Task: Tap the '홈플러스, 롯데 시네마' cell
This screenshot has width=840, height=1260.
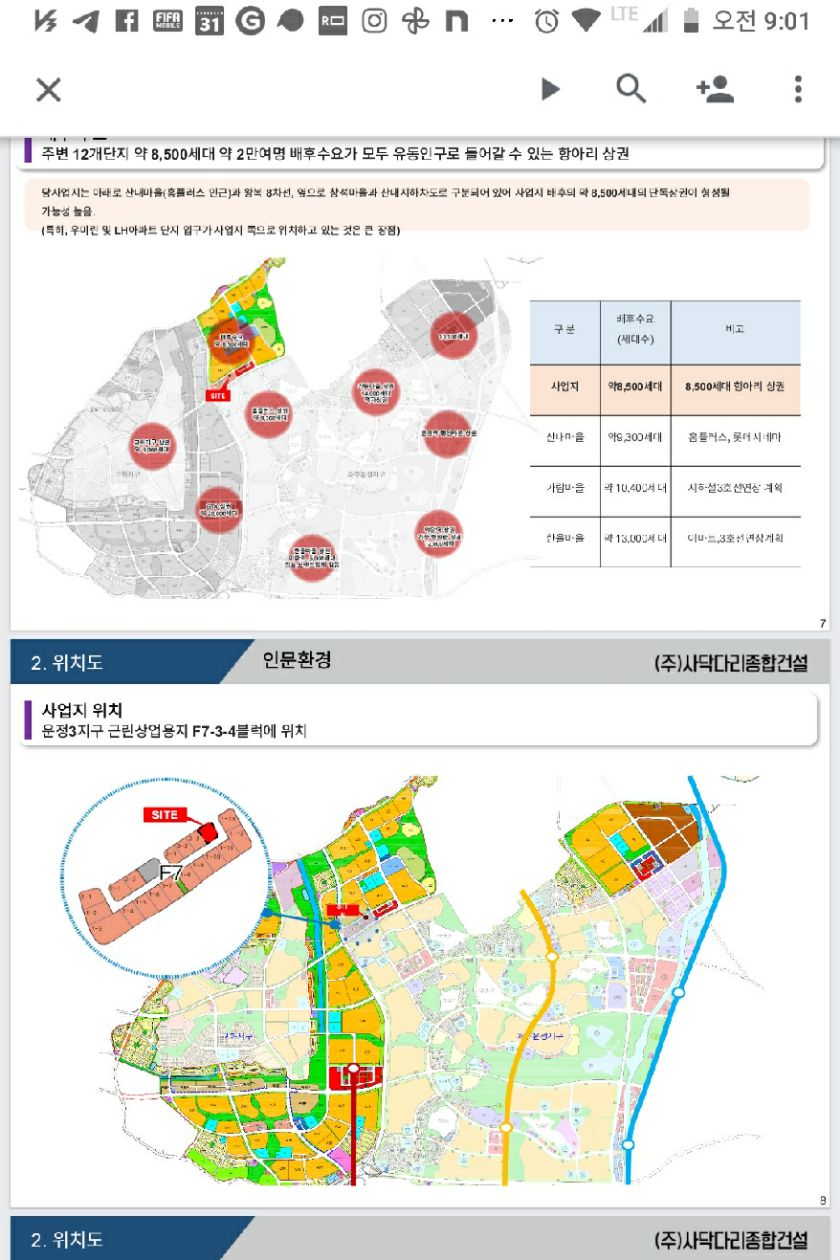Action: pos(736,441)
